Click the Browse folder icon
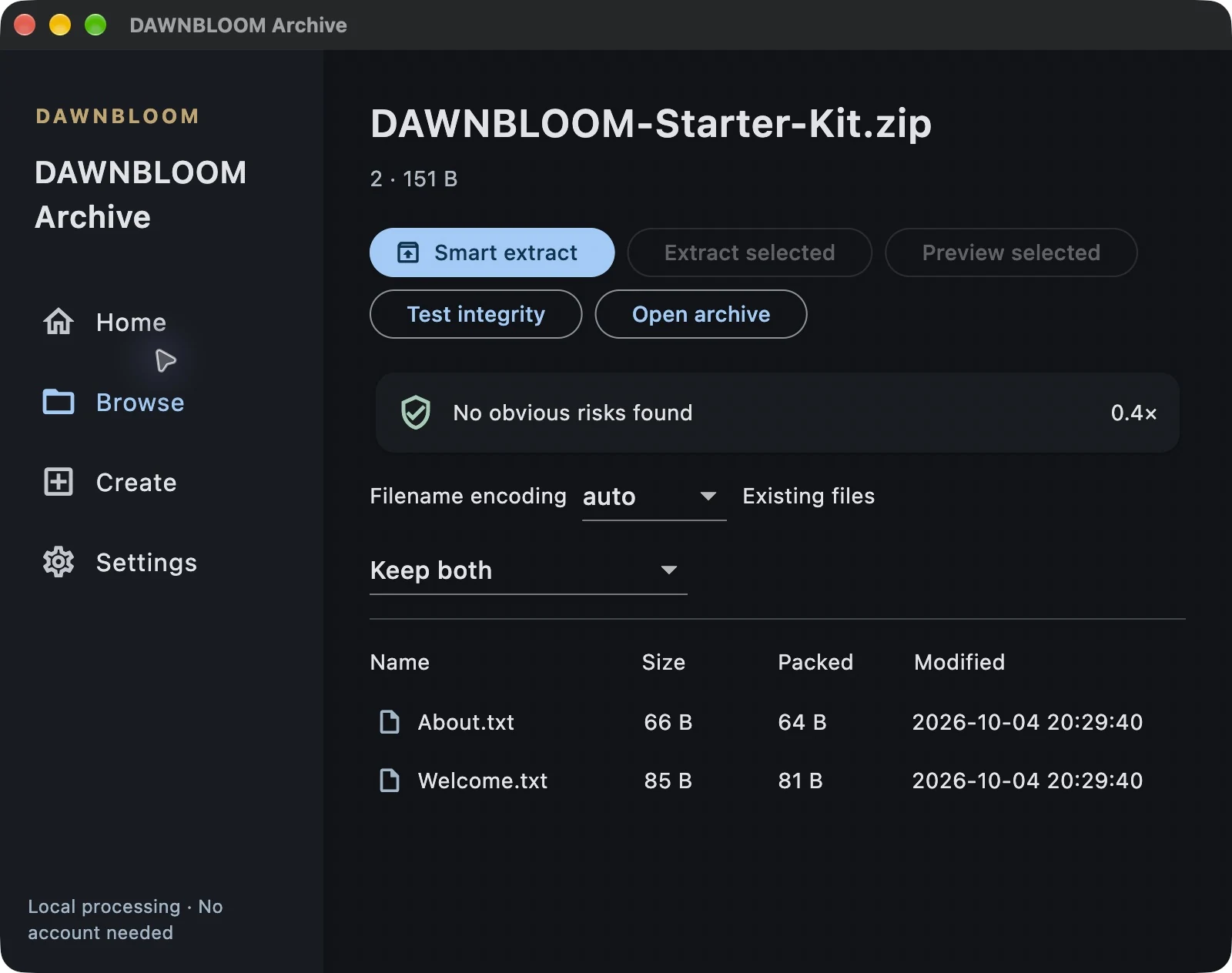The width and height of the screenshot is (1232, 973). coord(59,402)
